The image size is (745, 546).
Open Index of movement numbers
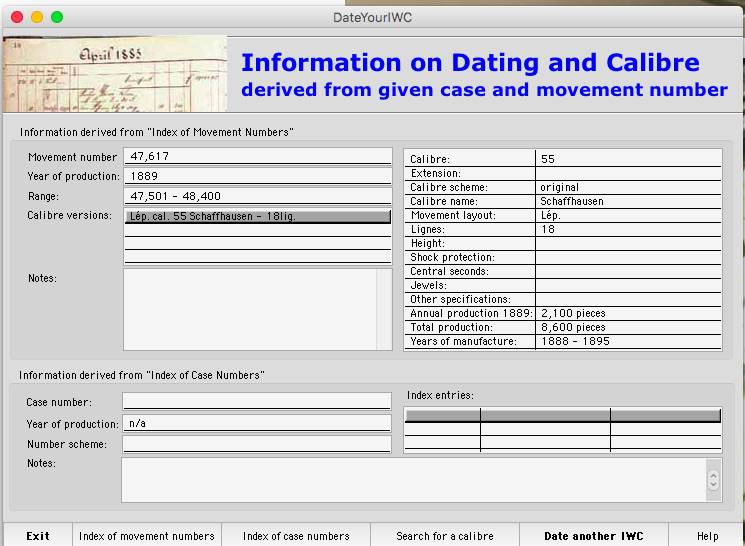click(147, 535)
